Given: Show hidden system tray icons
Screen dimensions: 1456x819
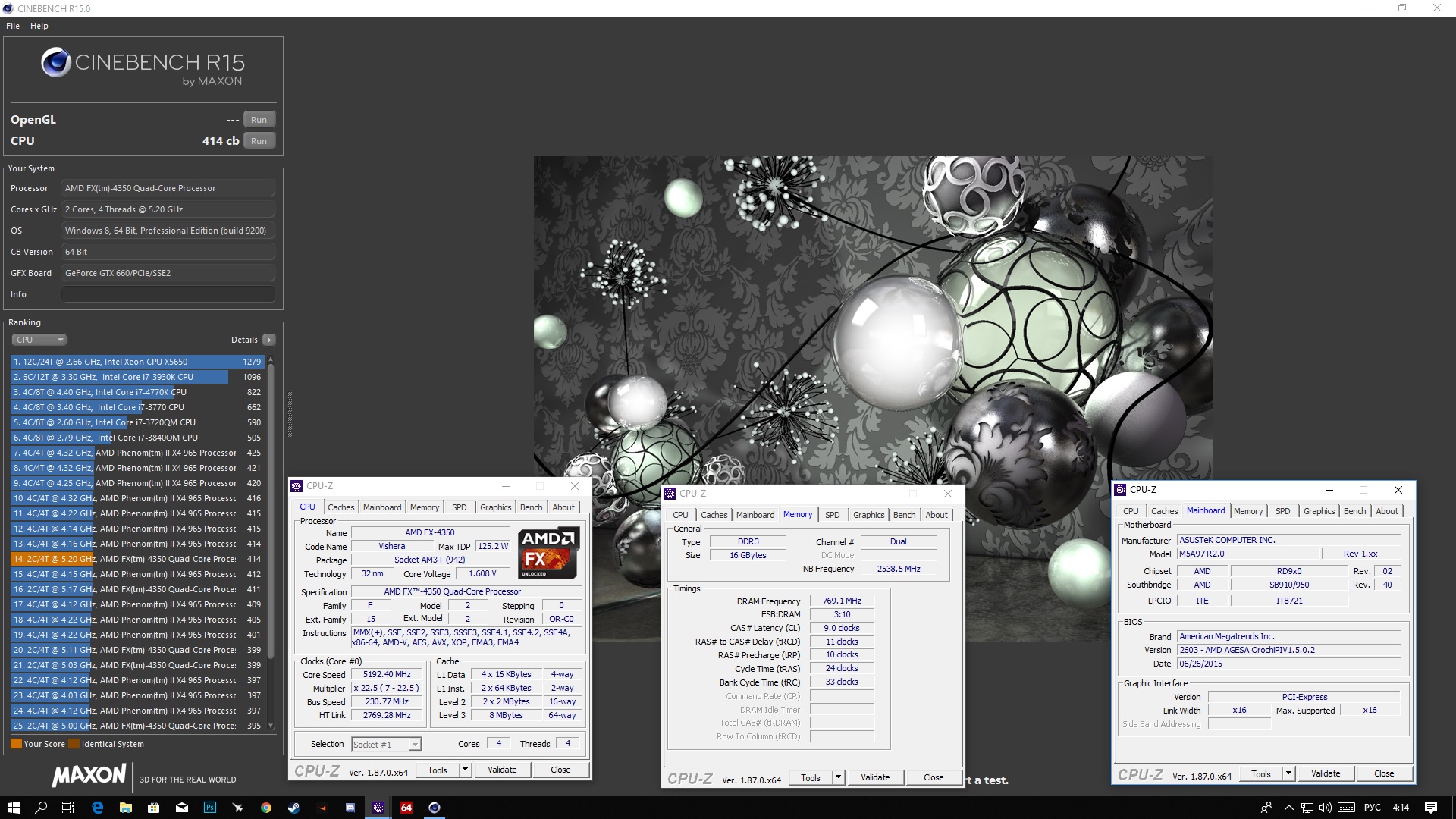Looking at the screenshot, I should point(1288,808).
